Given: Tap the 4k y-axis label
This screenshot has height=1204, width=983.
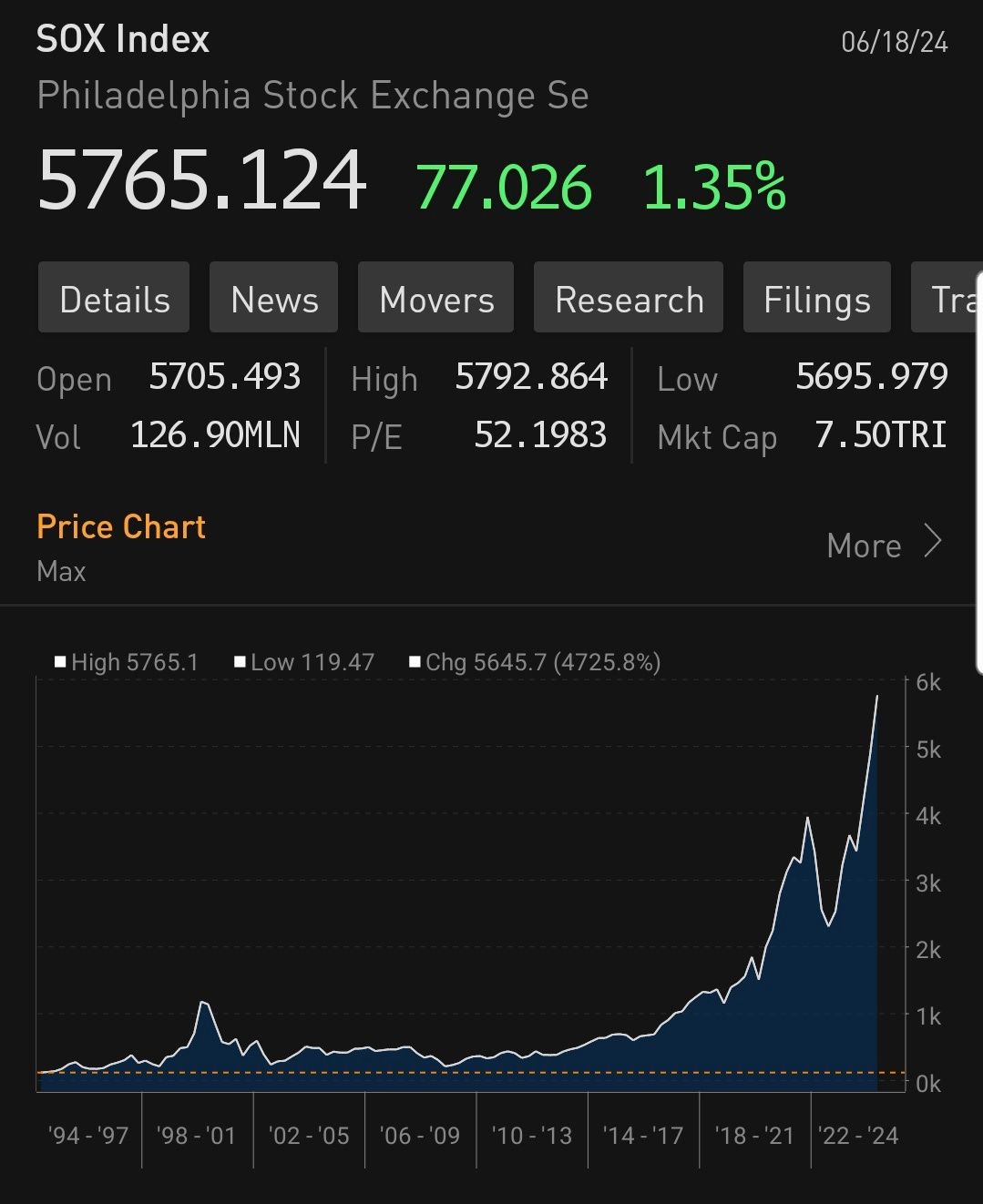Looking at the screenshot, I should tap(928, 816).
